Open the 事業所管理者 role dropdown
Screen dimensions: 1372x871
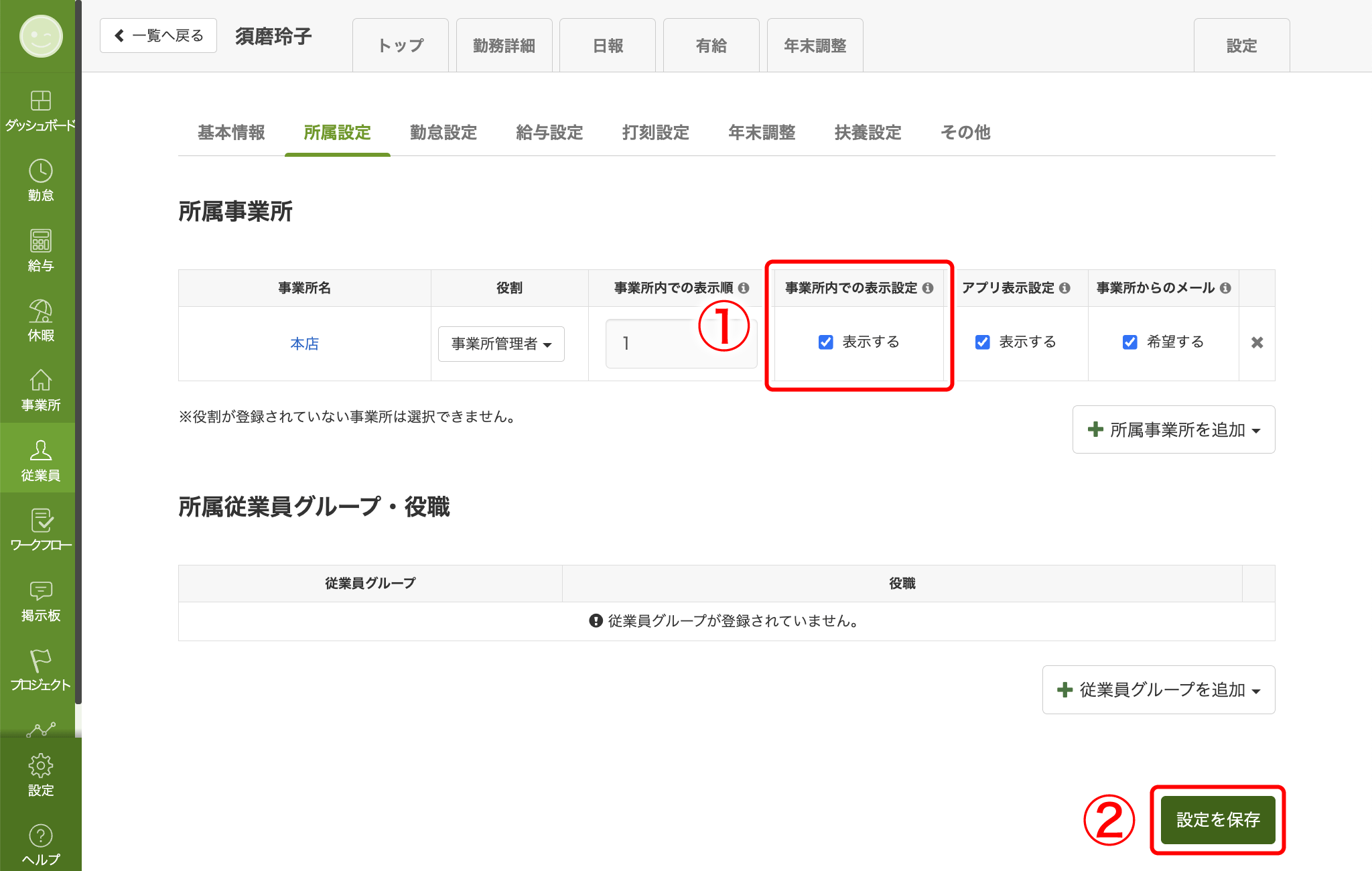click(501, 344)
